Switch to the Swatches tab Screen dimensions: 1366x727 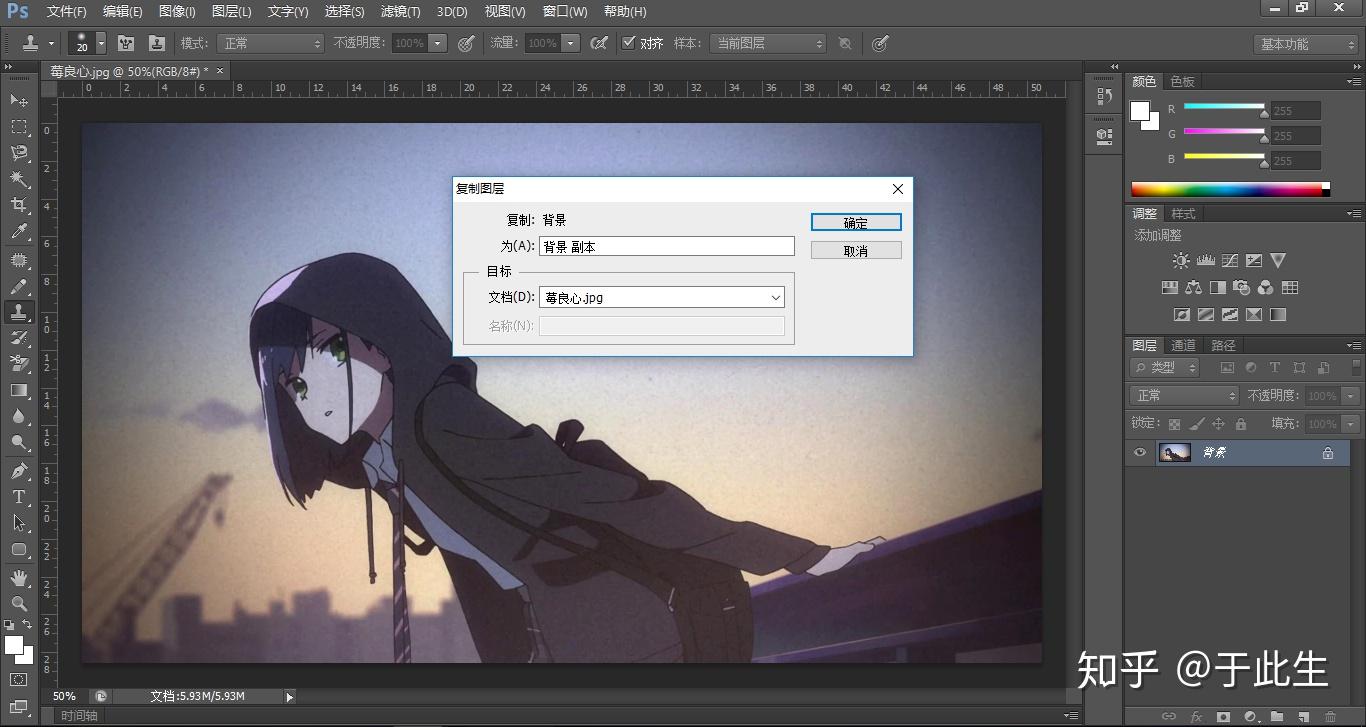[x=1183, y=81]
